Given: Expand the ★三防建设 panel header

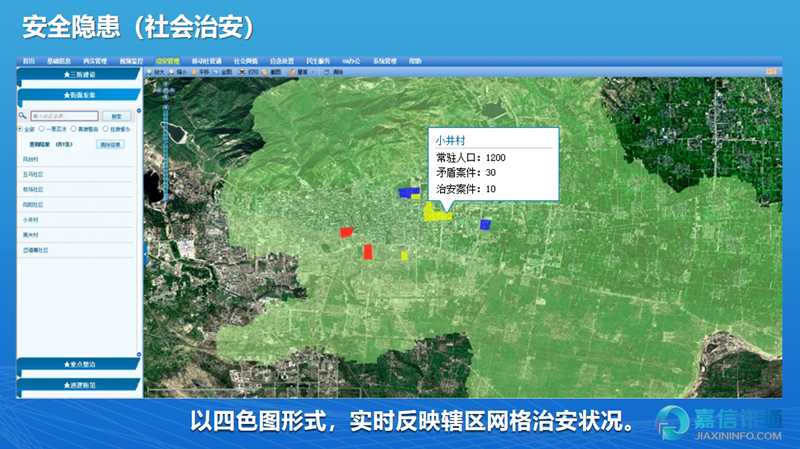Looking at the screenshot, I should [x=79, y=75].
